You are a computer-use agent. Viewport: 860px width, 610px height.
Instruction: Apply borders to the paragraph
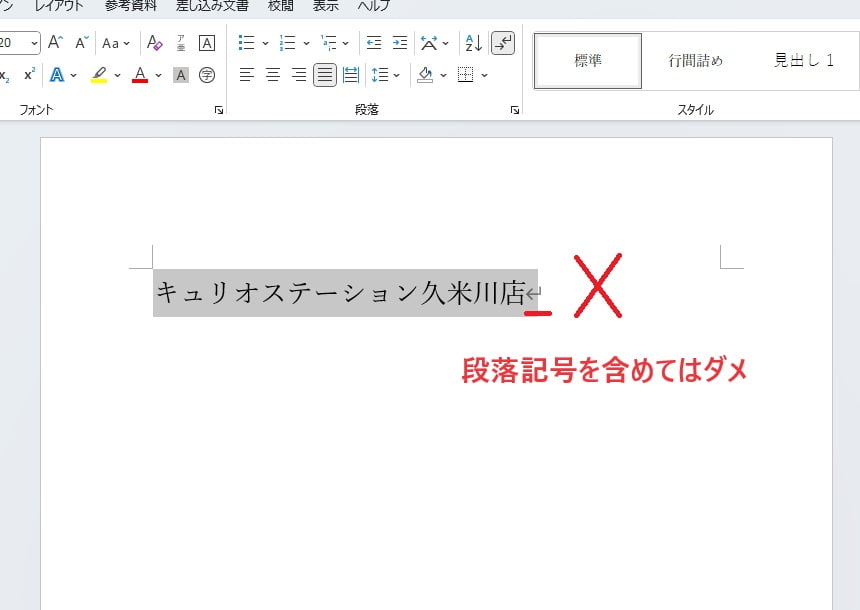[x=466, y=75]
